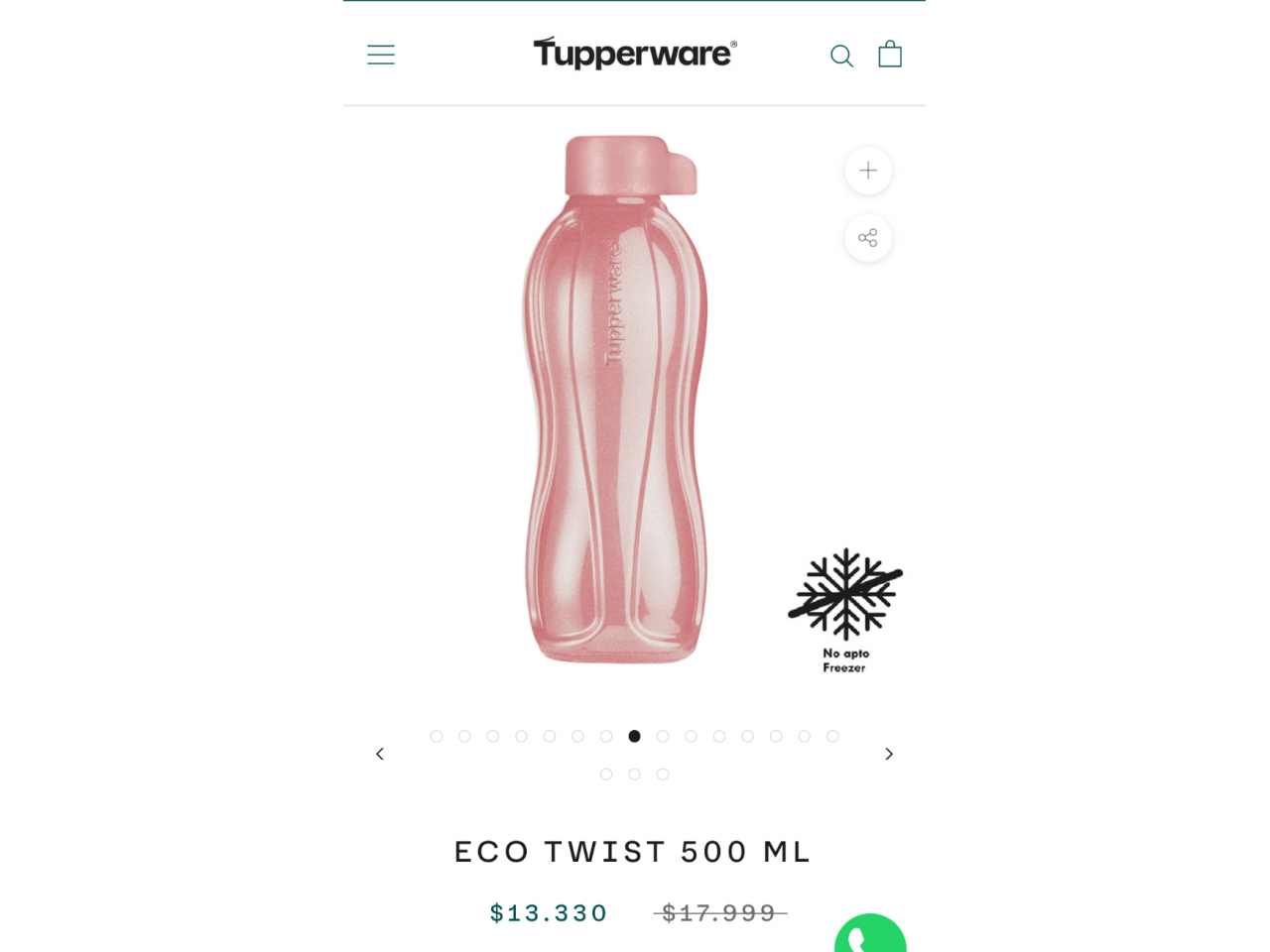Open the hamburger navigation menu
The width and height of the screenshot is (1270, 952).
[x=381, y=55]
